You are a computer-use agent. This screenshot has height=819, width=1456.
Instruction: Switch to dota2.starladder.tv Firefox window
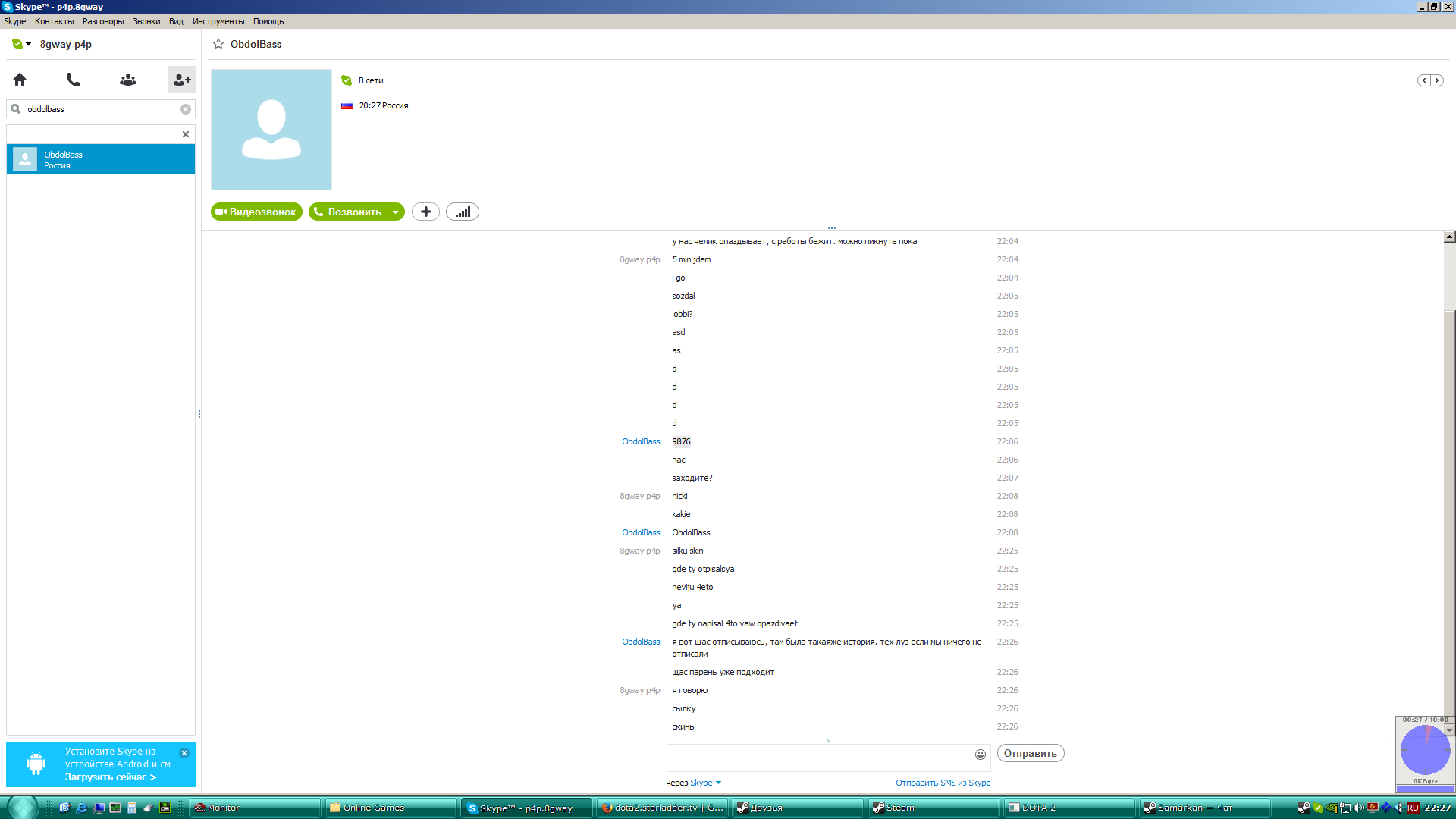(x=663, y=808)
